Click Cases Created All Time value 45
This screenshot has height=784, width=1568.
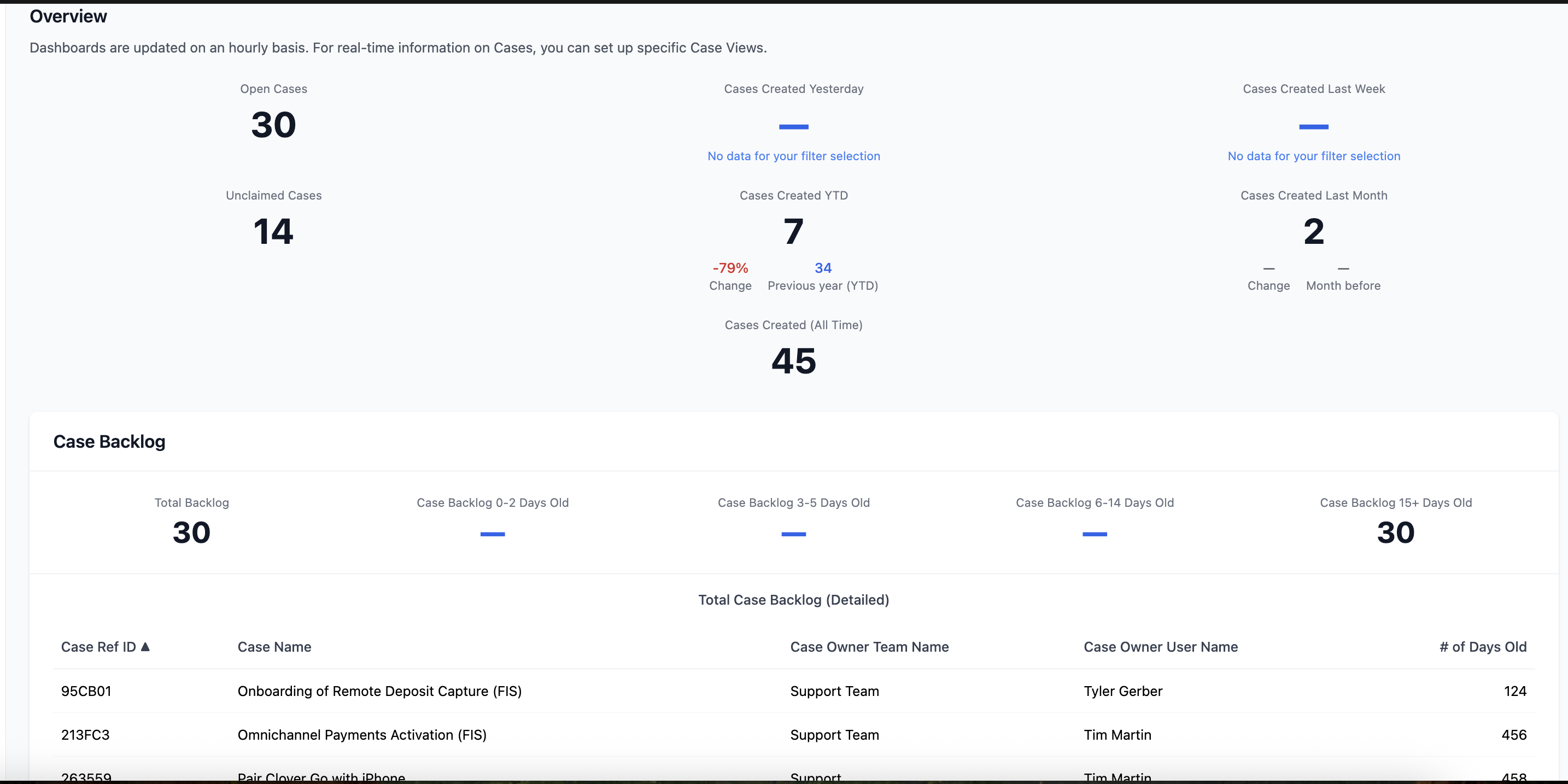point(793,361)
